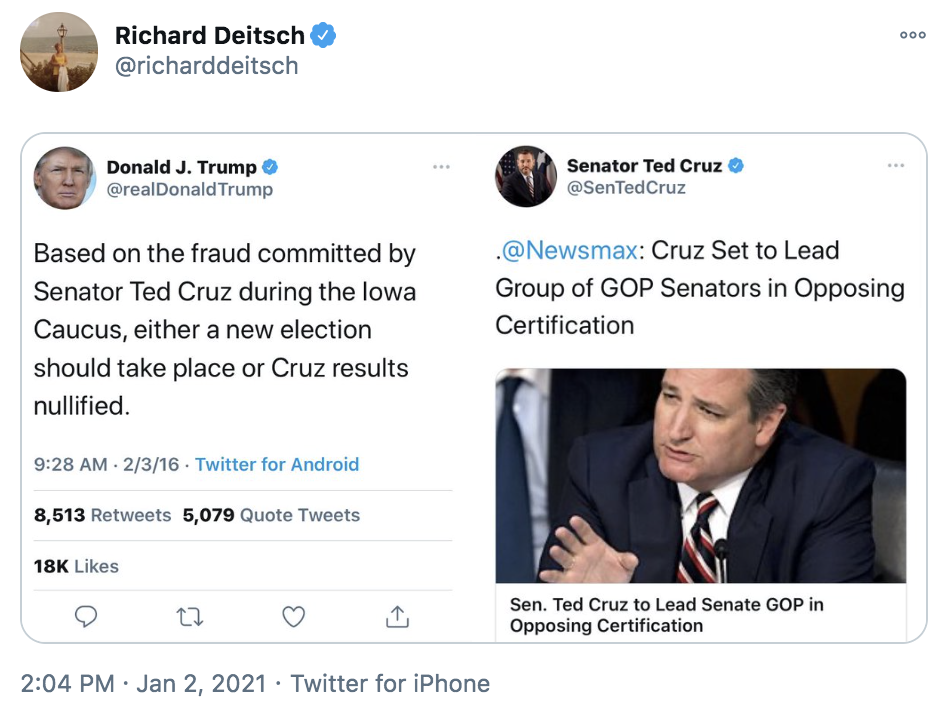Viewport: 938px width, 702px height.
Task: View the 8,513 Retweets list
Action: pyautogui.click(x=102, y=515)
